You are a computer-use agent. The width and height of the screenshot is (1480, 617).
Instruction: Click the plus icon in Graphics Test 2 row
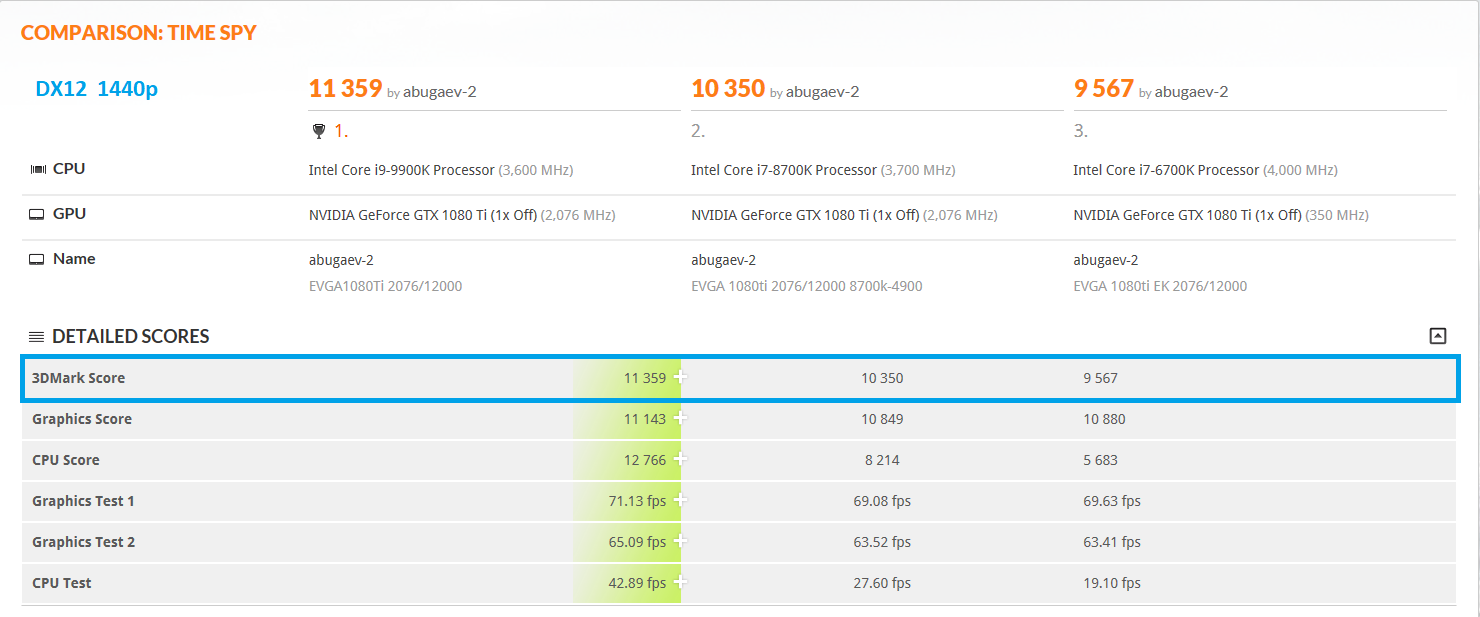[680, 541]
